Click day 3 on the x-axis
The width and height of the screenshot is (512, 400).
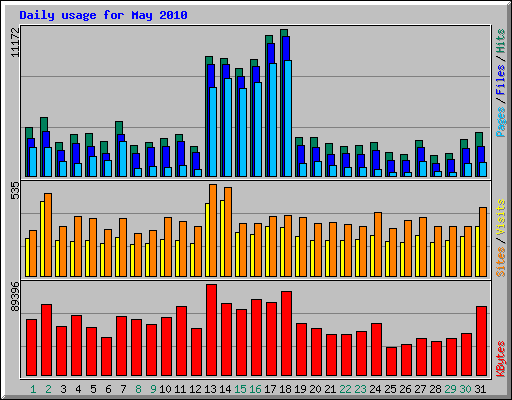tap(63, 389)
